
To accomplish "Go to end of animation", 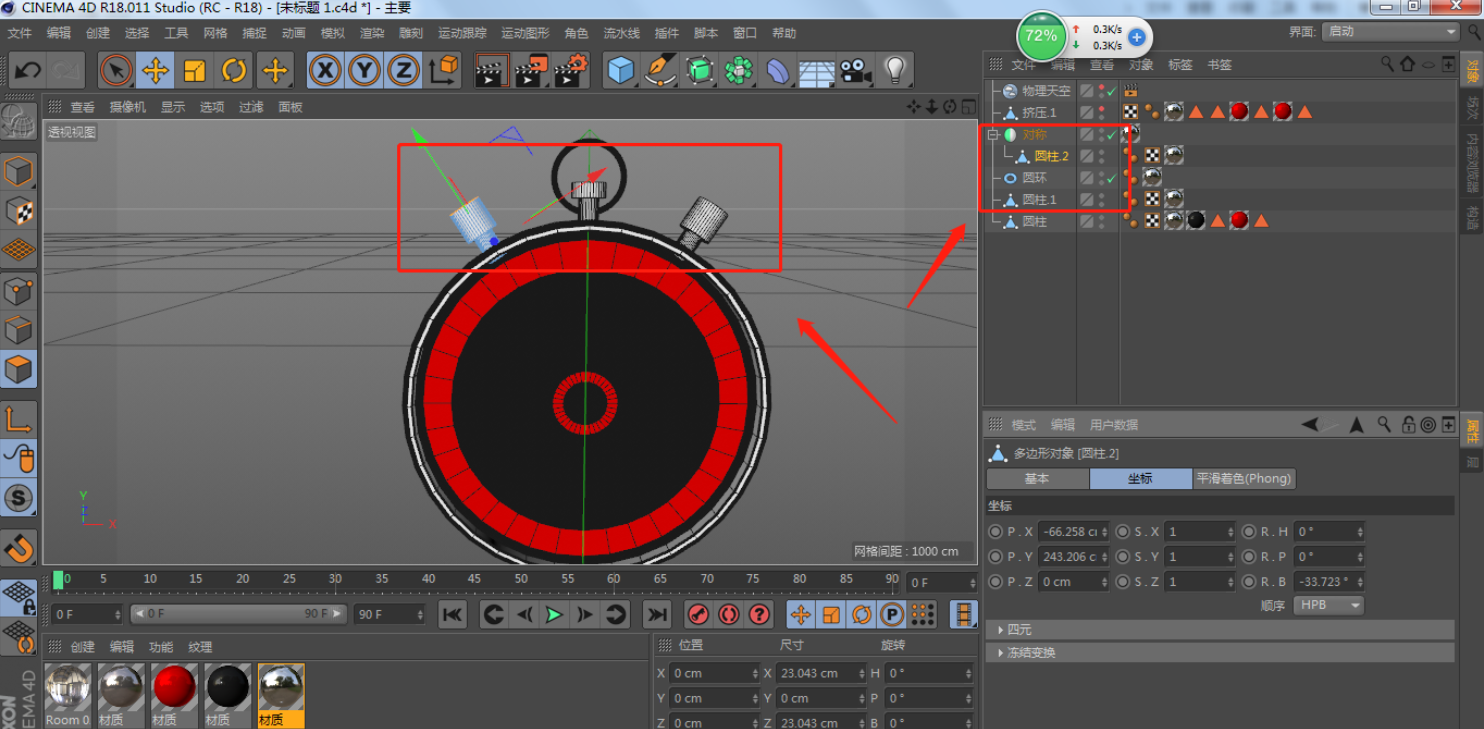I will 657,615.
